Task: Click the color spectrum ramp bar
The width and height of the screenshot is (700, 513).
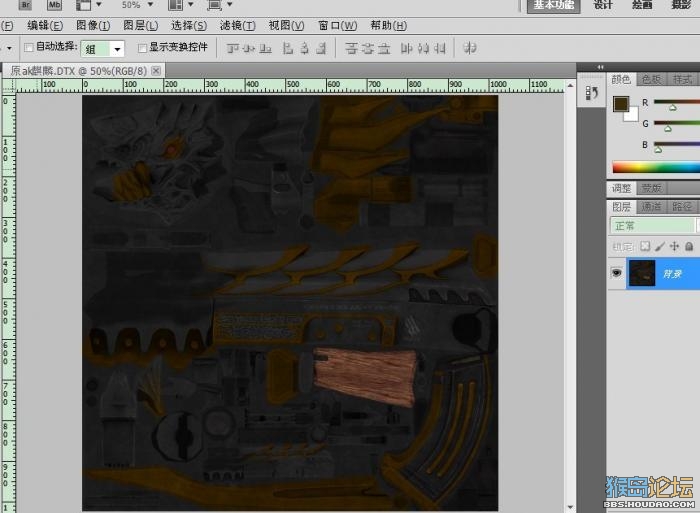Action: click(656, 168)
